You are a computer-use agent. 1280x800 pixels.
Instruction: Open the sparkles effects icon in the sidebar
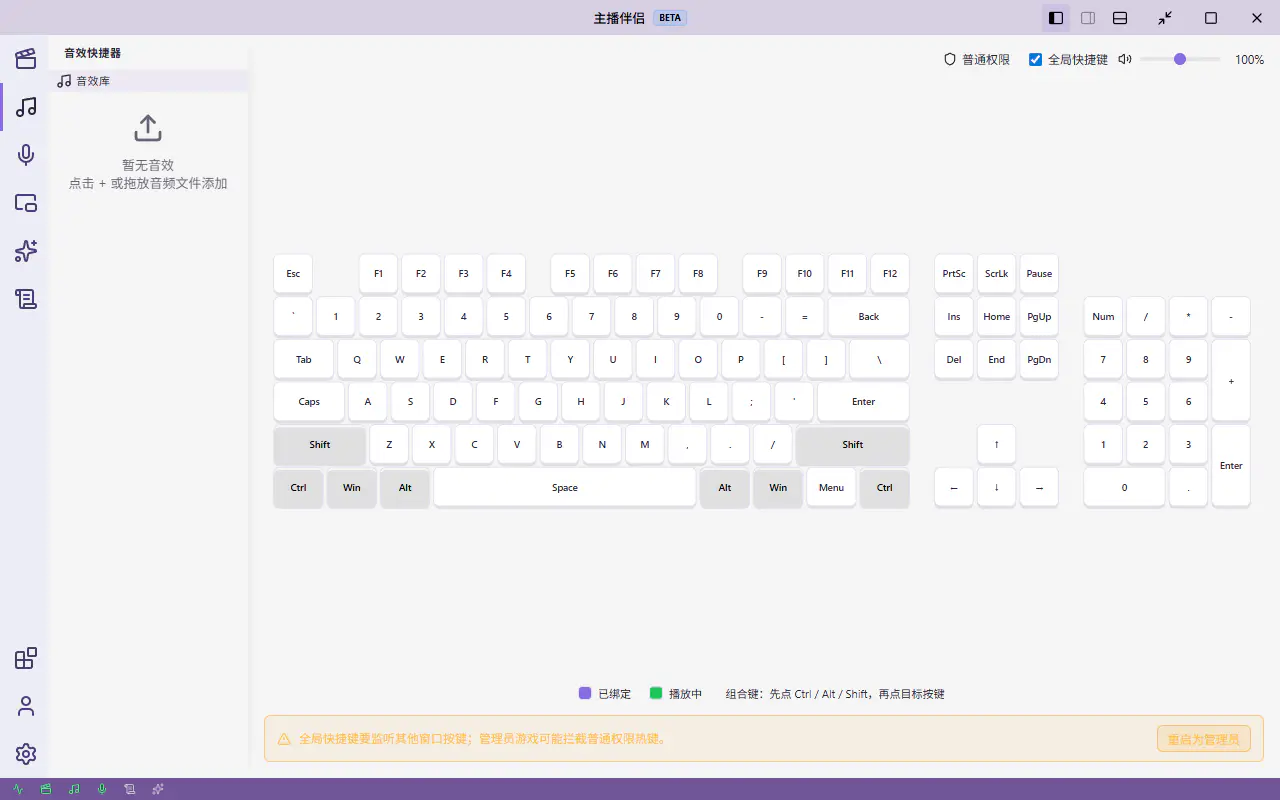pyautogui.click(x=26, y=251)
